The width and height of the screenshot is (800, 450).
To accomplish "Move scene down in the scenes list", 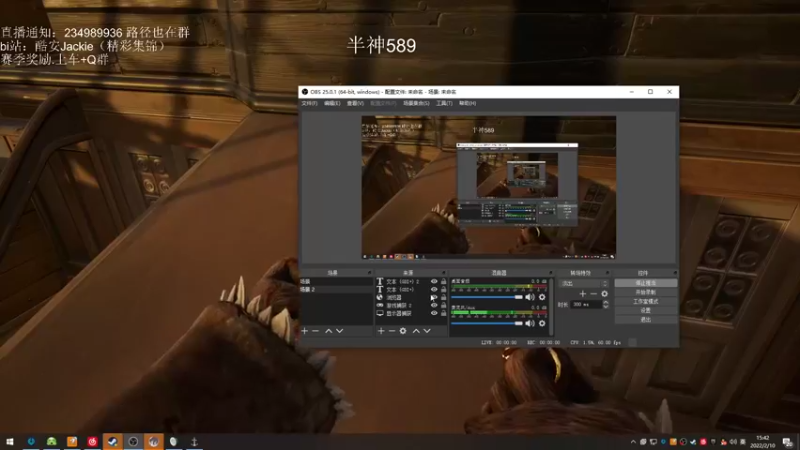I will point(339,331).
